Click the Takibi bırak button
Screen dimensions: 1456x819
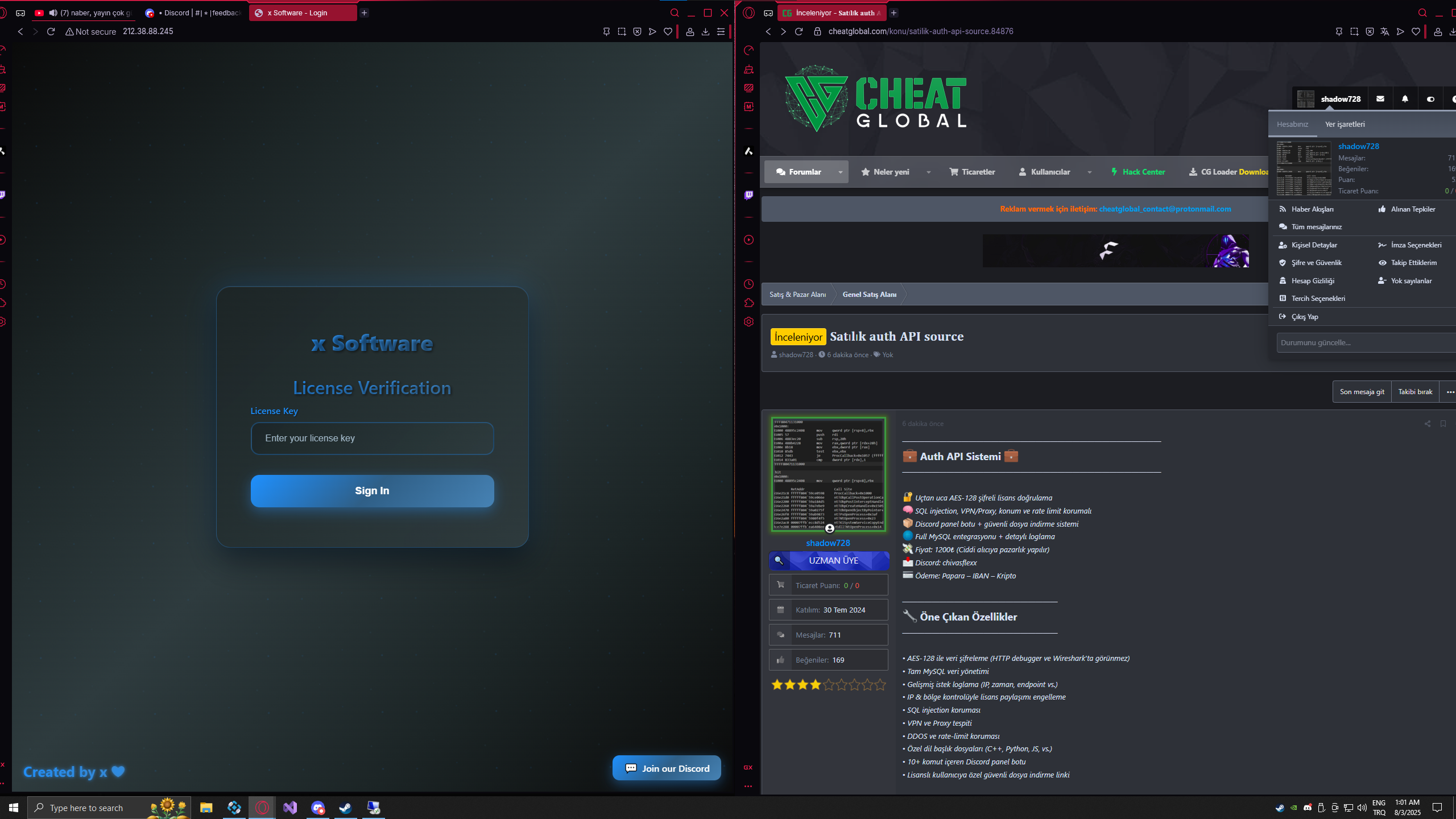pyautogui.click(x=1415, y=392)
